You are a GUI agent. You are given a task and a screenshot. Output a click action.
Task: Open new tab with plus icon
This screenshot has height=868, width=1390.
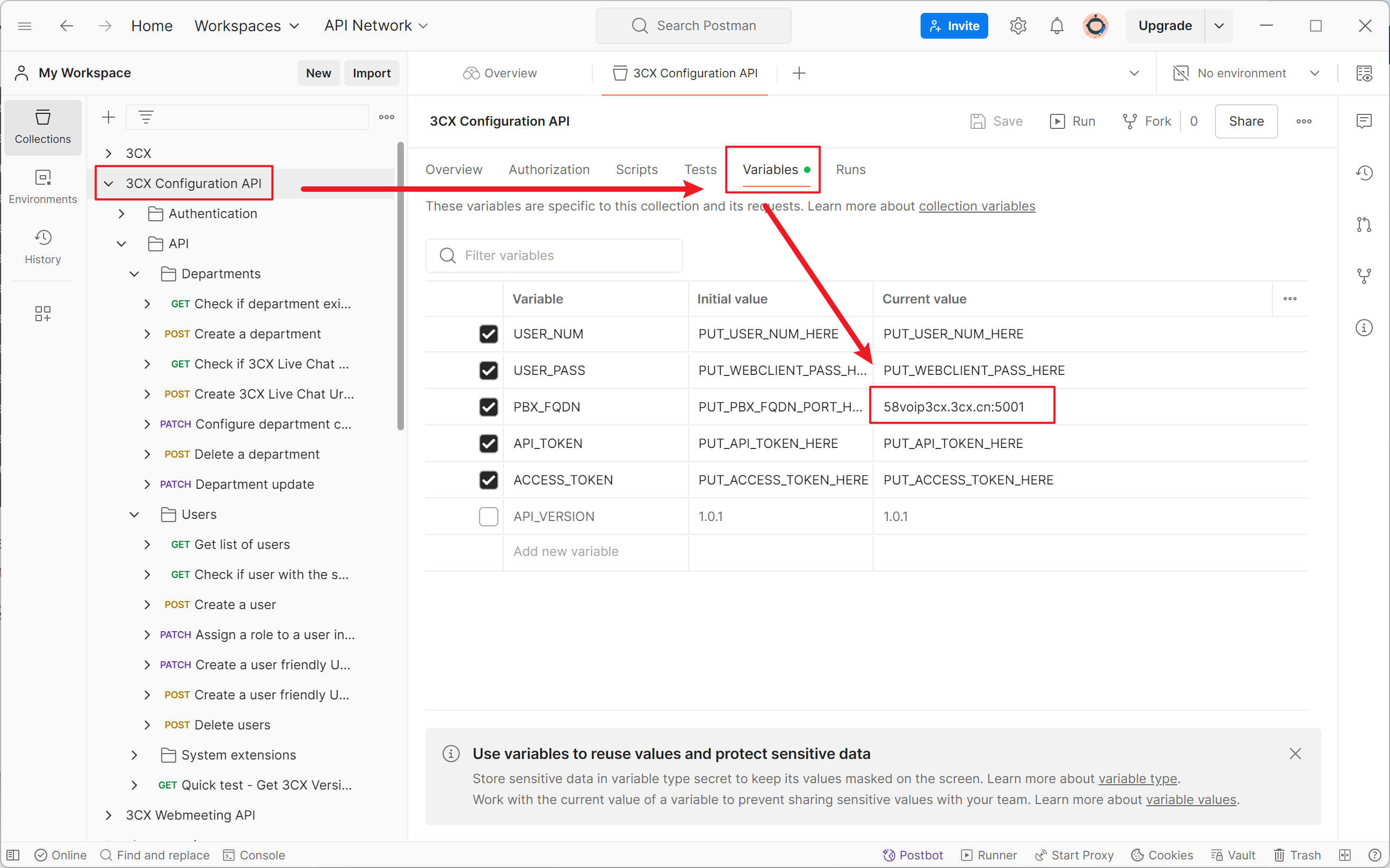[x=799, y=73]
